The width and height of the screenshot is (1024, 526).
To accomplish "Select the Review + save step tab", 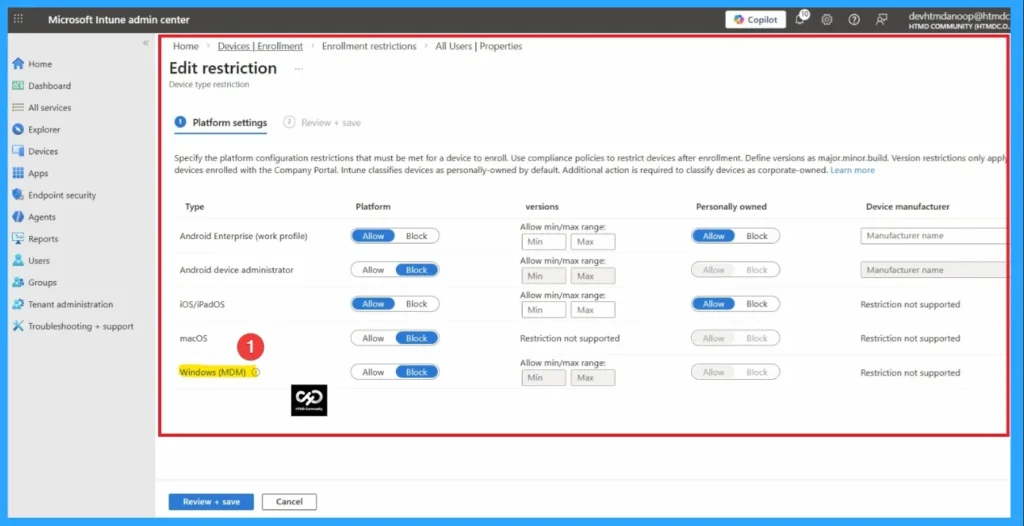I will point(323,122).
